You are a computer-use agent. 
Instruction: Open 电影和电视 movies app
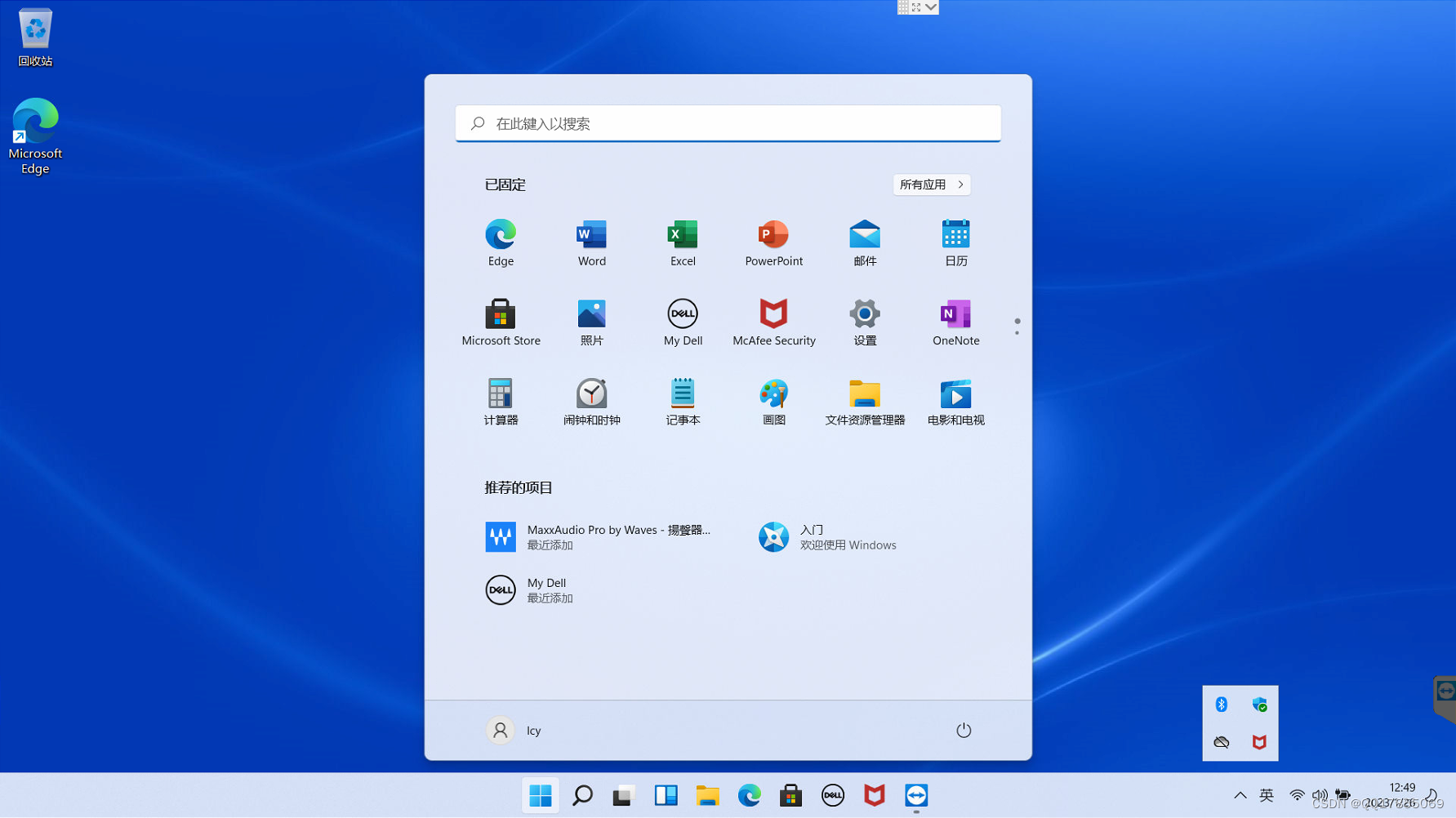coord(955,402)
